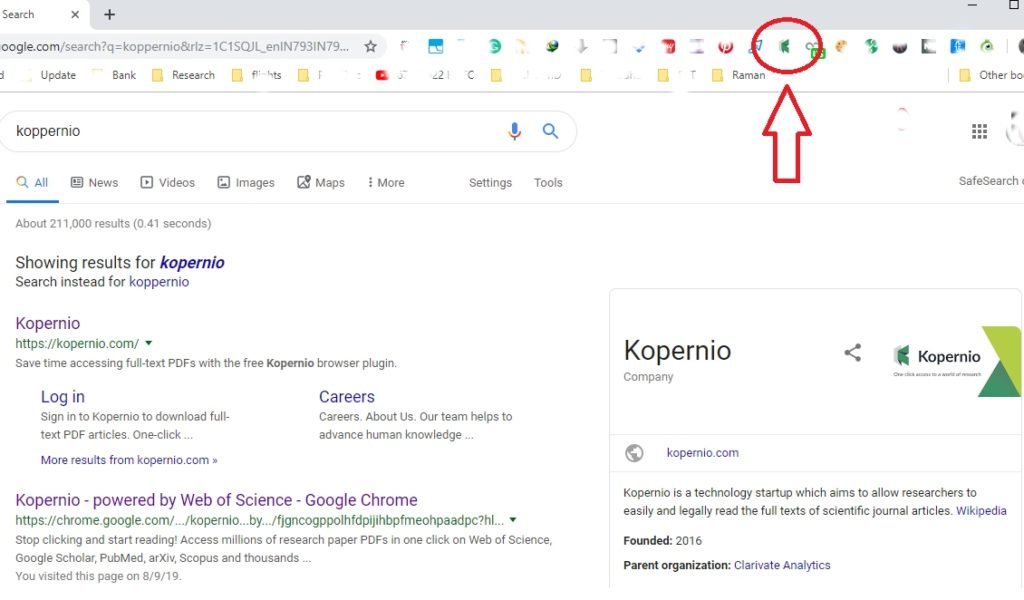Screen dimensions: 1024x600
Task: Click the 'Founded: 2016' text
Action: click(x=662, y=541)
